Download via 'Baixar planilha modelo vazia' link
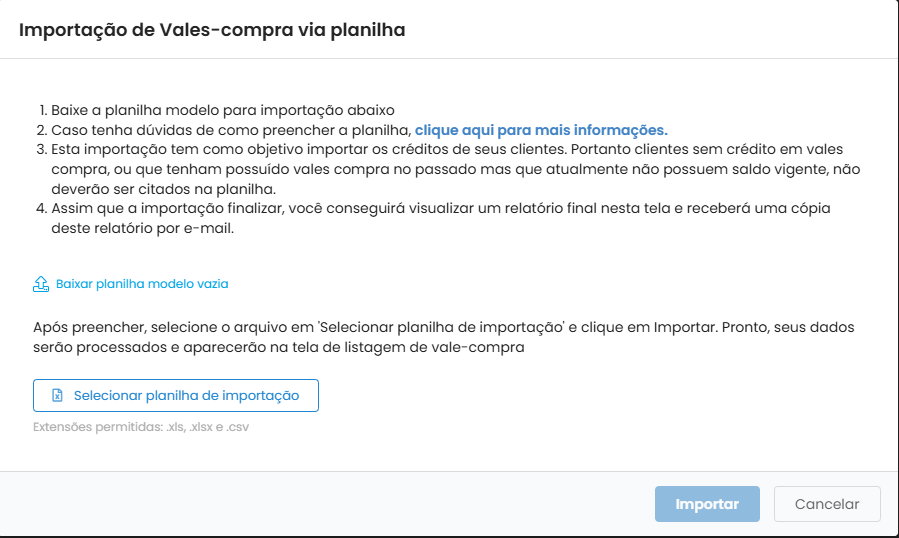 point(142,284)
